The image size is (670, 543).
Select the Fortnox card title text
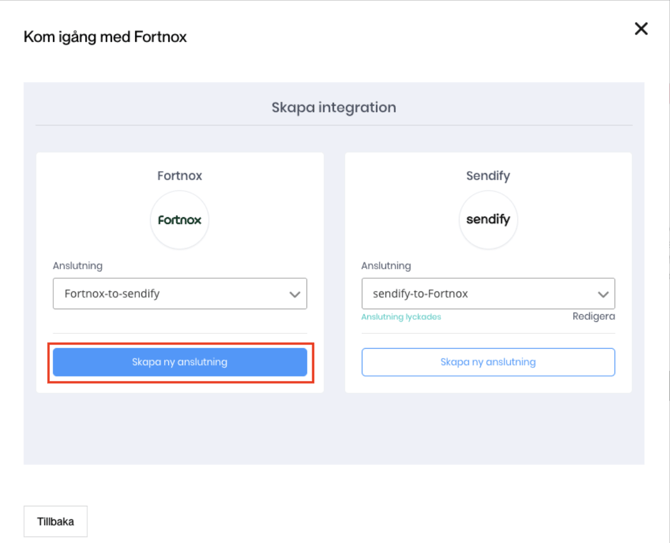point(180,175)
